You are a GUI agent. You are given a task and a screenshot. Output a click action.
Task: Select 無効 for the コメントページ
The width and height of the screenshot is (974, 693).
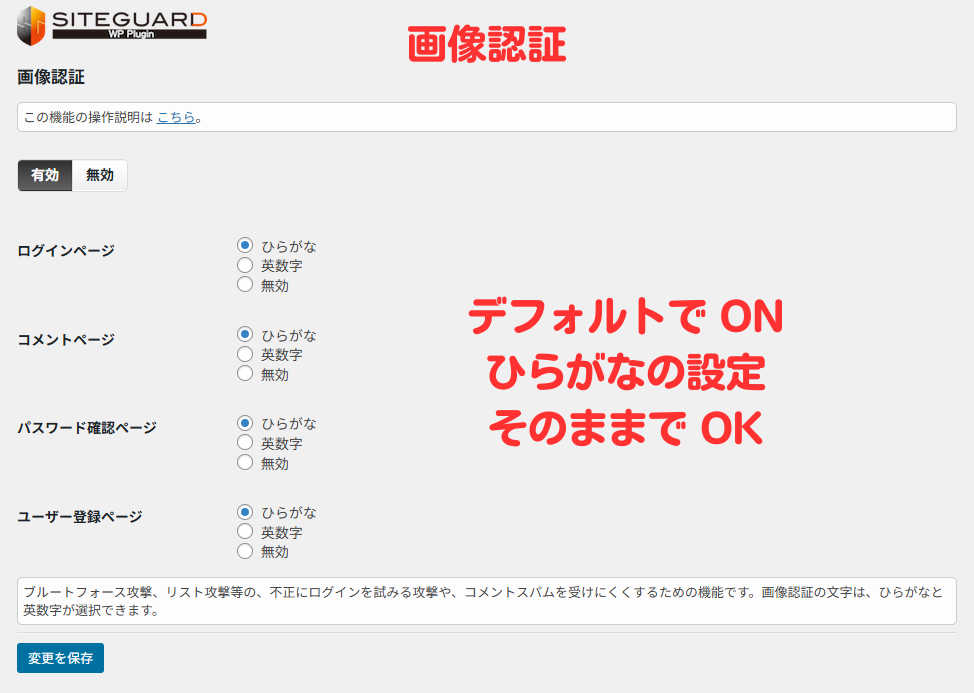244,373
